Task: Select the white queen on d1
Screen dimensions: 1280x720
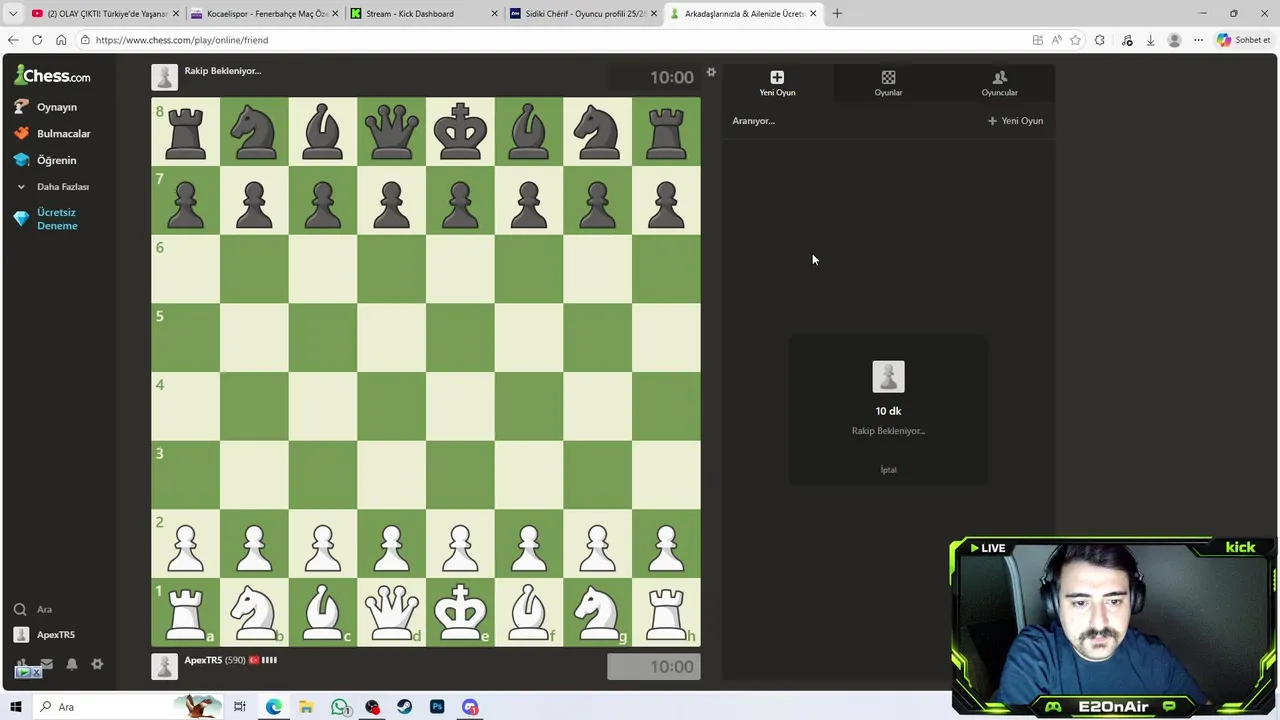Action: pyautogui.click(x=391, y=612)
